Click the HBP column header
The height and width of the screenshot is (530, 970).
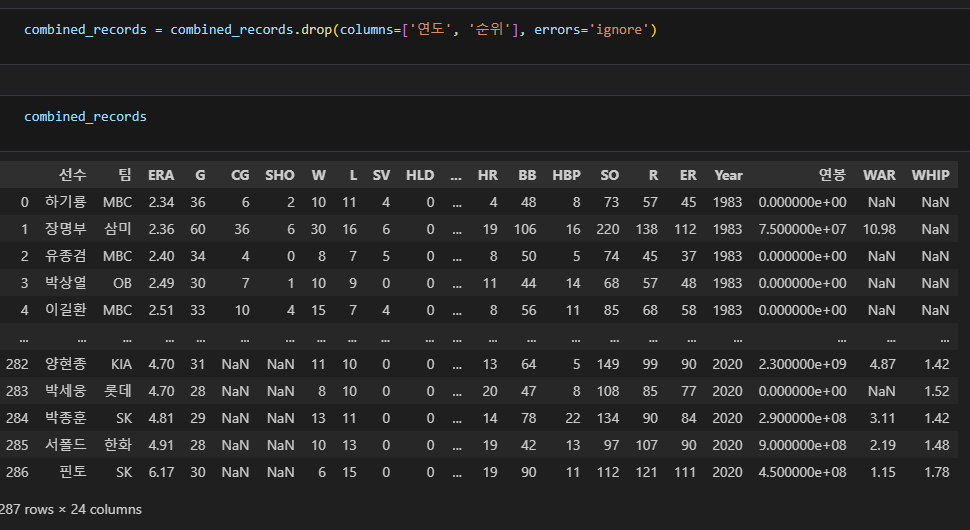click(x=567, y=175)
